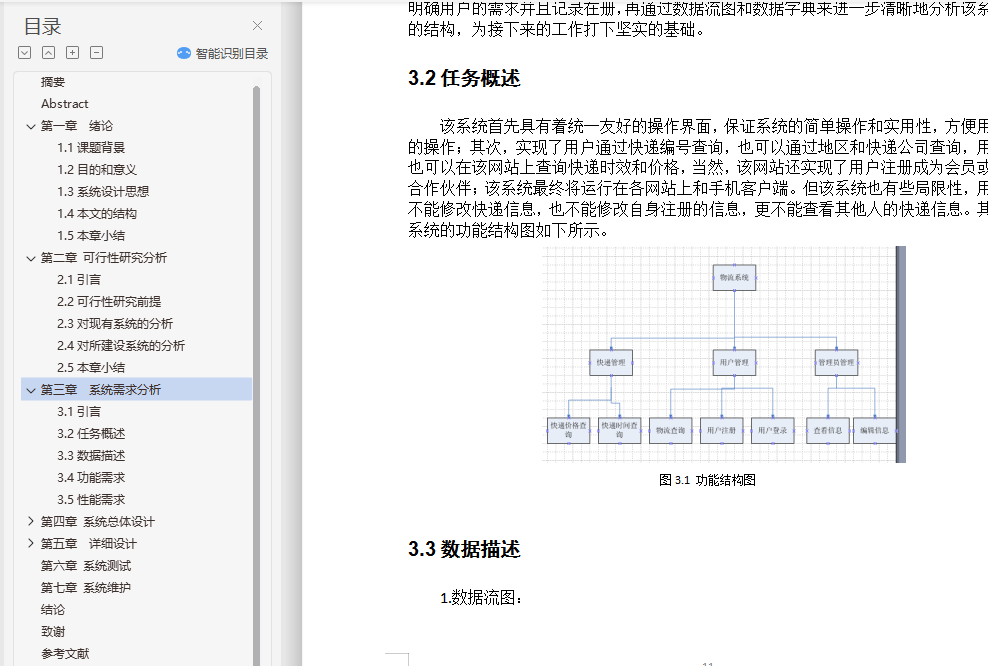Viewport: 988px width, 666px height.
Task: Jump to 3.2 任务概述 in outline
Action: [91, 433]
